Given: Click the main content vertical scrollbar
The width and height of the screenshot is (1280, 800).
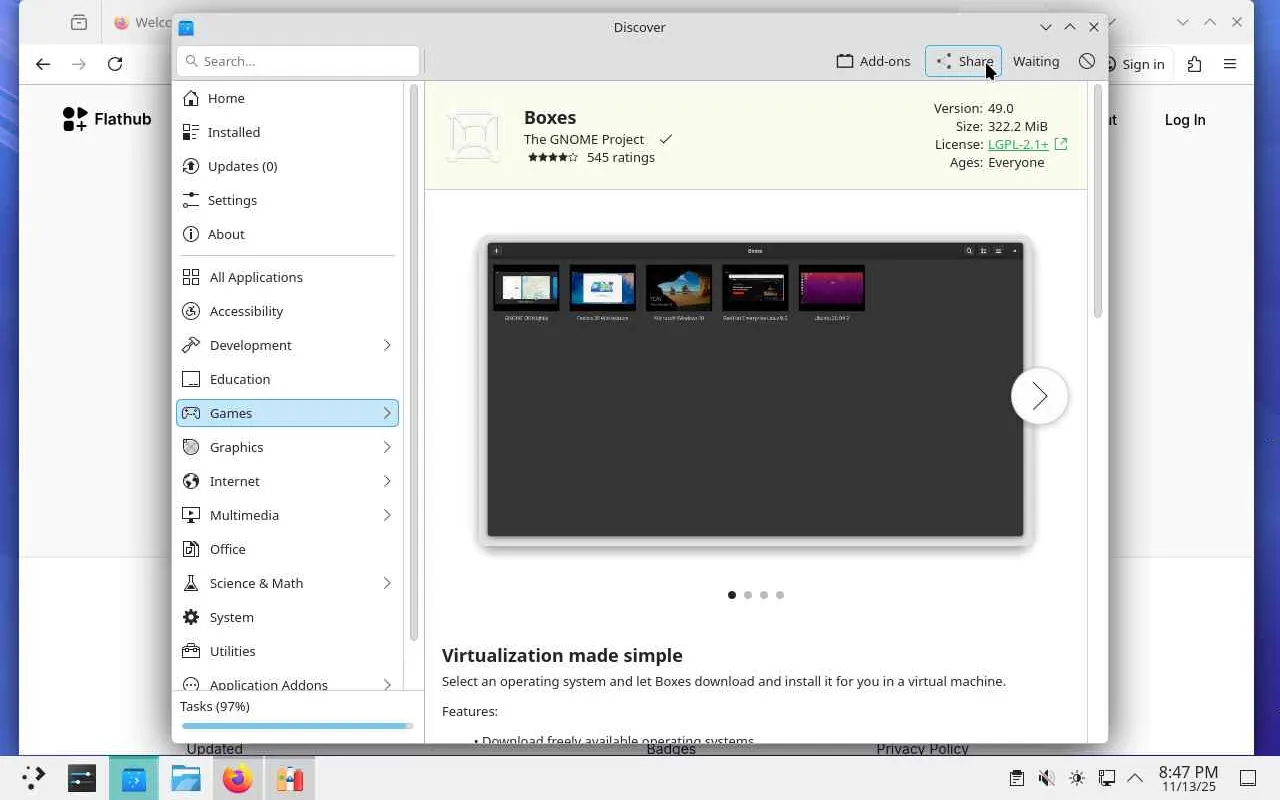Looking at the screenshot, I should 1097,202.
